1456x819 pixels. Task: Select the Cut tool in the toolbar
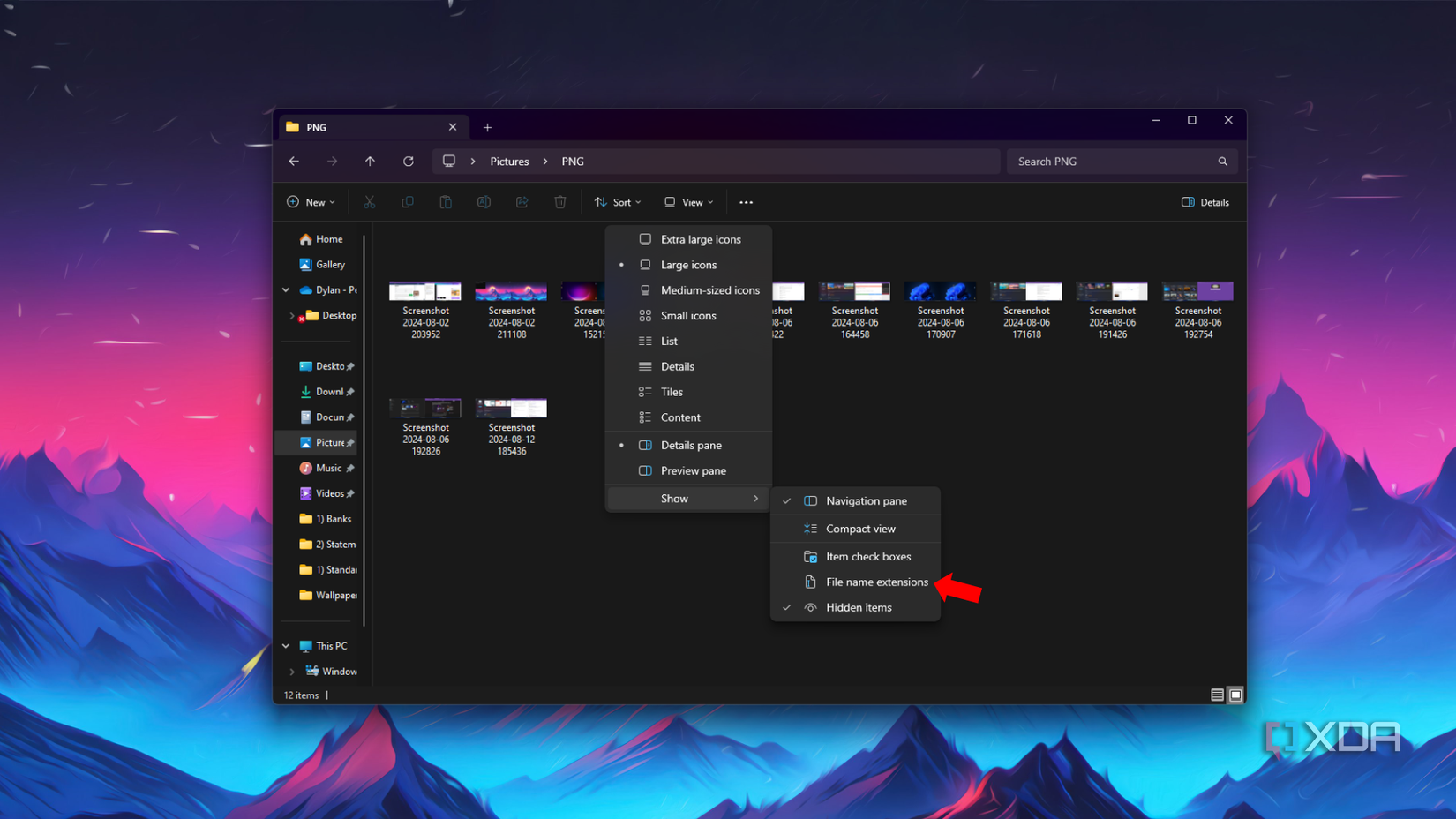(x=369, y=202)
